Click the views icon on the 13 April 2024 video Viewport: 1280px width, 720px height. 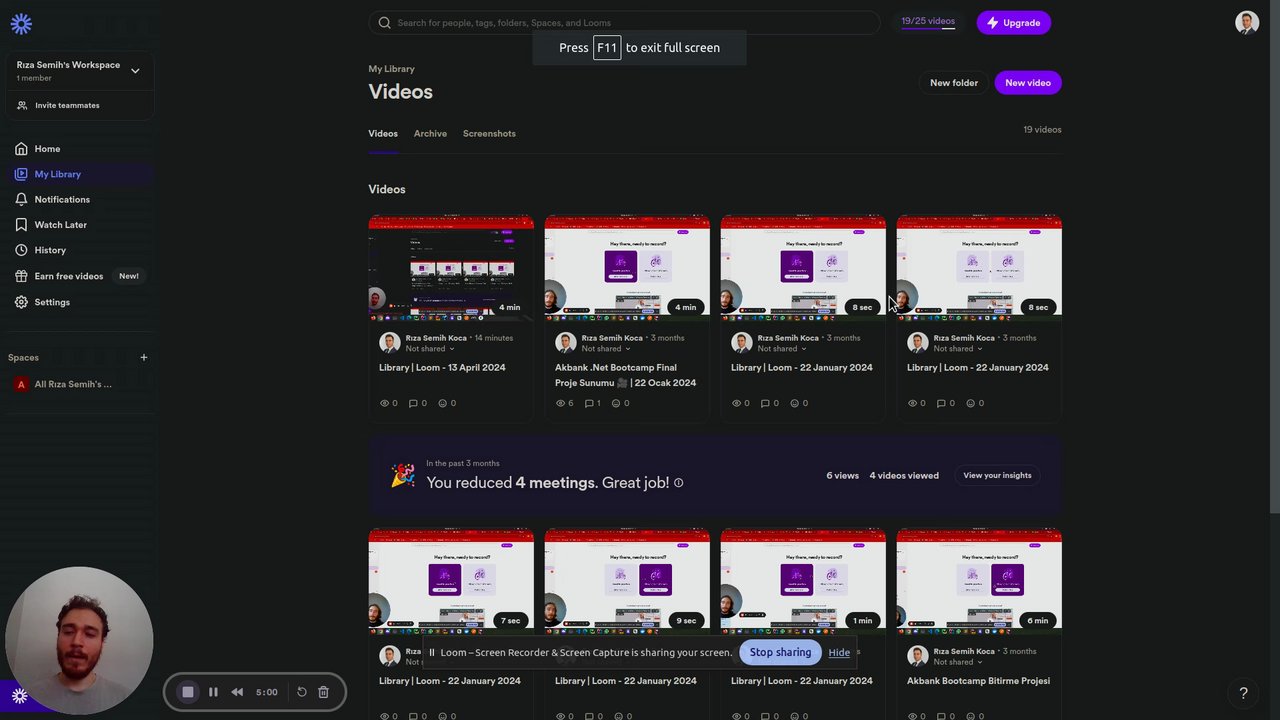[x=385, y=403]
